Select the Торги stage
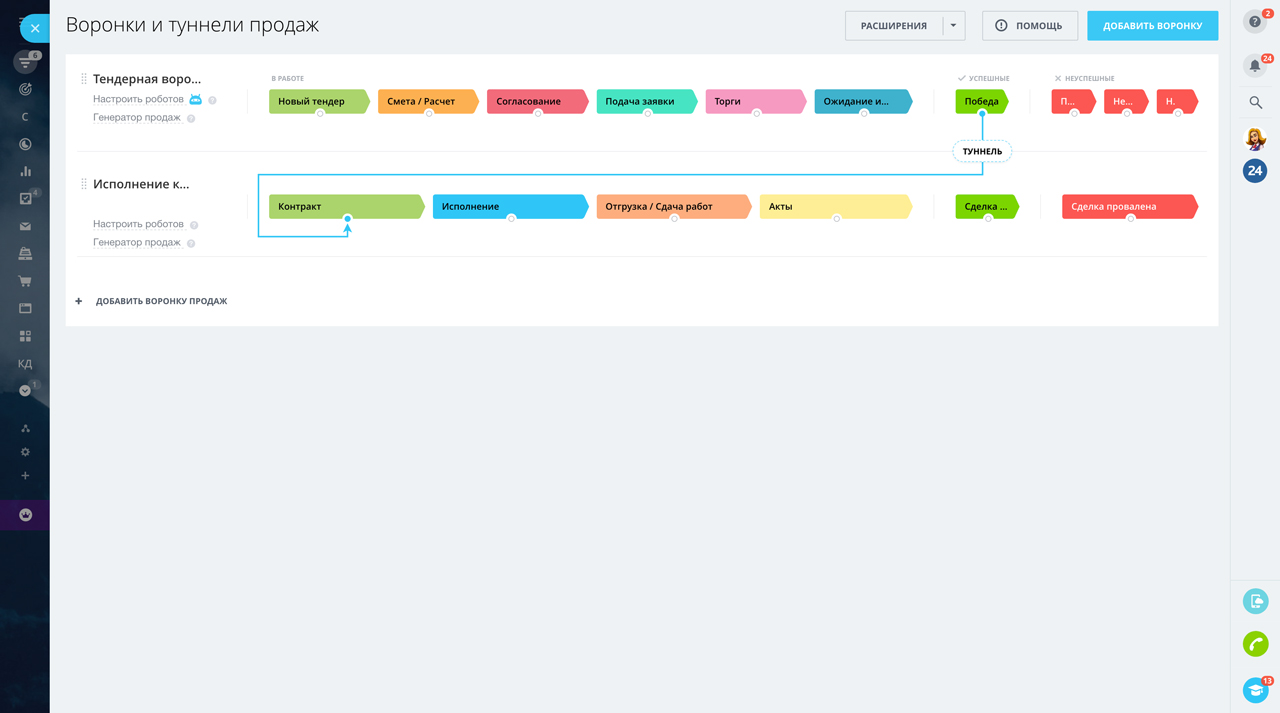The image size is (1280, 713). pos(756,101)
